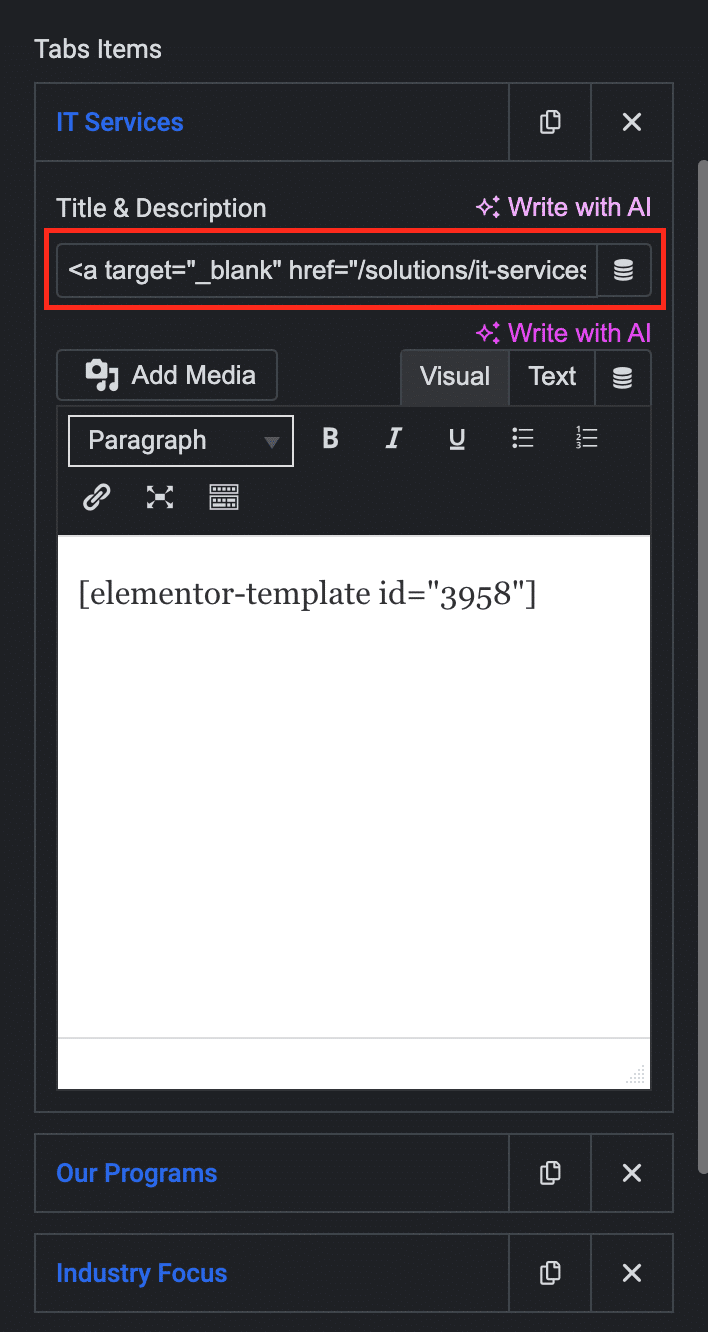Remove the IT Services tab item
This screenshot has width=708, height=1332.
(631, 122)
